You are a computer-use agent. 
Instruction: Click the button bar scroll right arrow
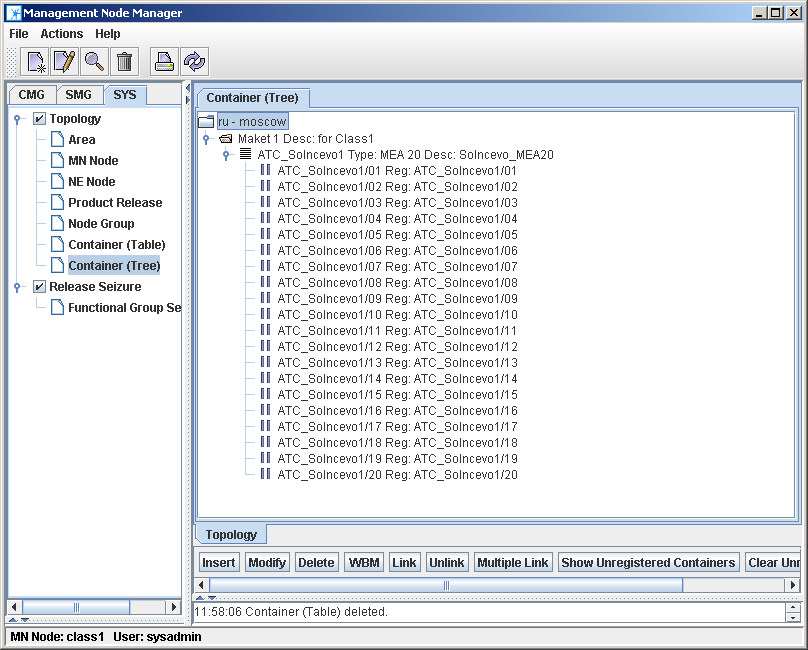[793, 585]
